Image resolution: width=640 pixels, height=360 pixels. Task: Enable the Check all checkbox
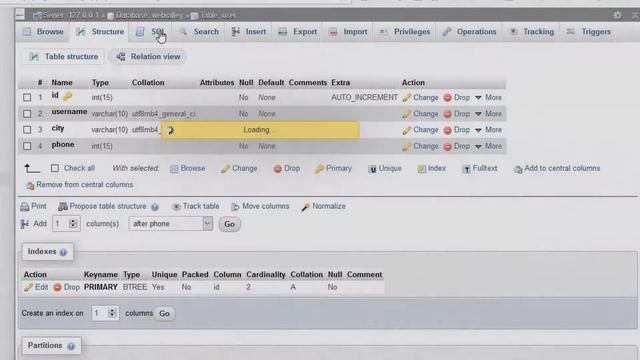tap(55, 168)
